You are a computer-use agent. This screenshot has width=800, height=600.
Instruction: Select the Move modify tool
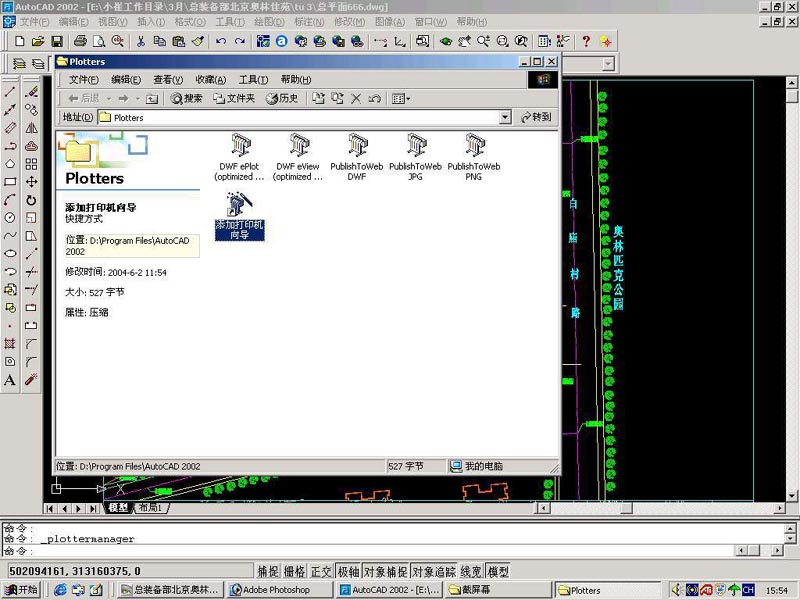(x=31, y=182)
